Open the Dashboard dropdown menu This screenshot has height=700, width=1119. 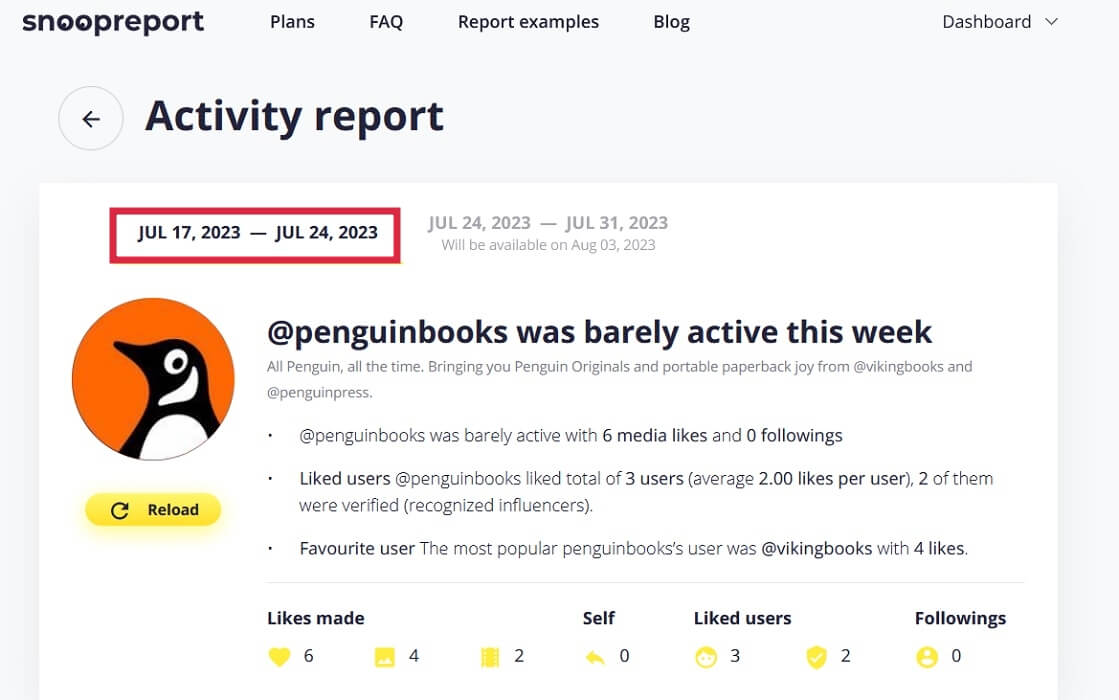pos(987,21)
